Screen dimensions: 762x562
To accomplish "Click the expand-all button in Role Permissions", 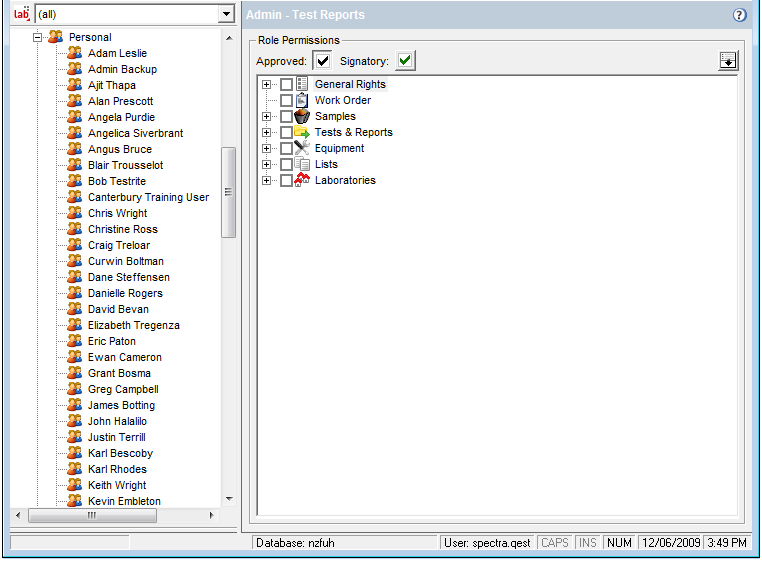I will pos(727,61).
